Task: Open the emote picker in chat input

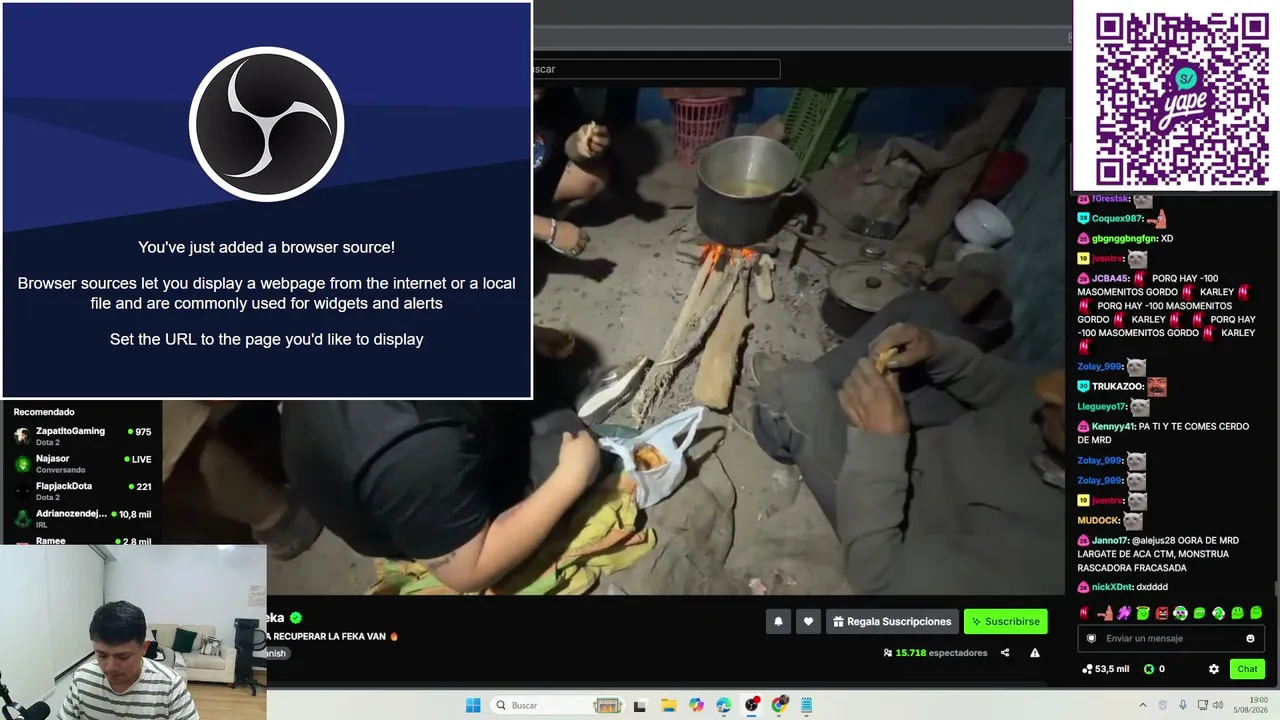Action: point(1250,638)
